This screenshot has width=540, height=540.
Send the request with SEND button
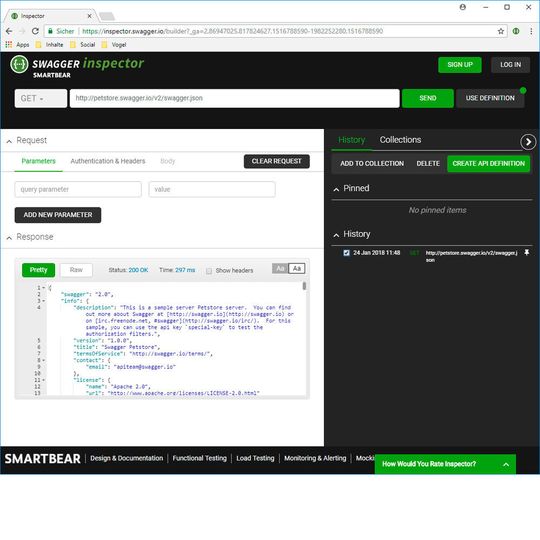[428, 98]
